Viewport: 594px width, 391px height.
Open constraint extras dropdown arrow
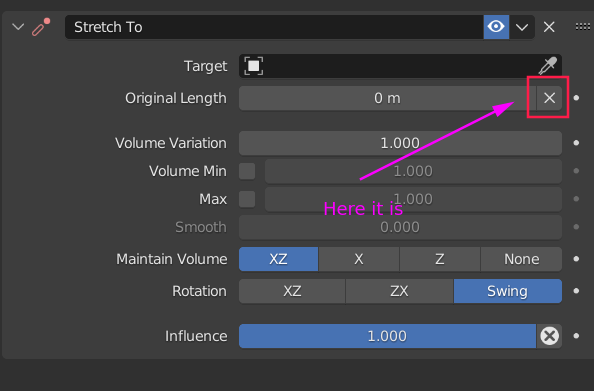click(522, 27)
